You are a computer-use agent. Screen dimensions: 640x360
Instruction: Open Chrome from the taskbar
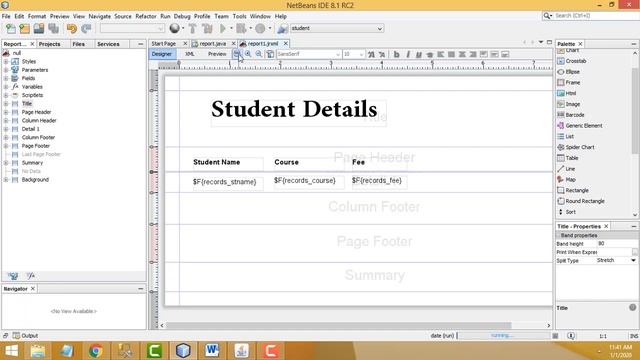96,351
